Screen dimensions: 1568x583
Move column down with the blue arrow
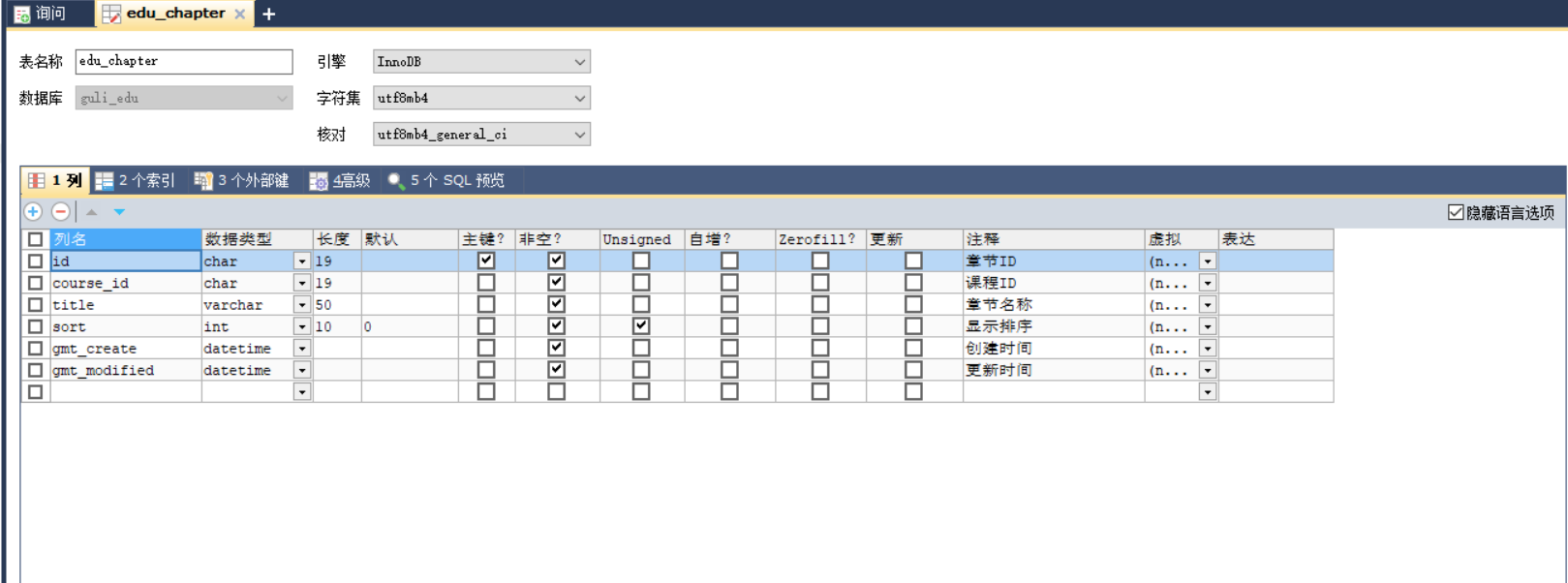(x=119, y=212)
